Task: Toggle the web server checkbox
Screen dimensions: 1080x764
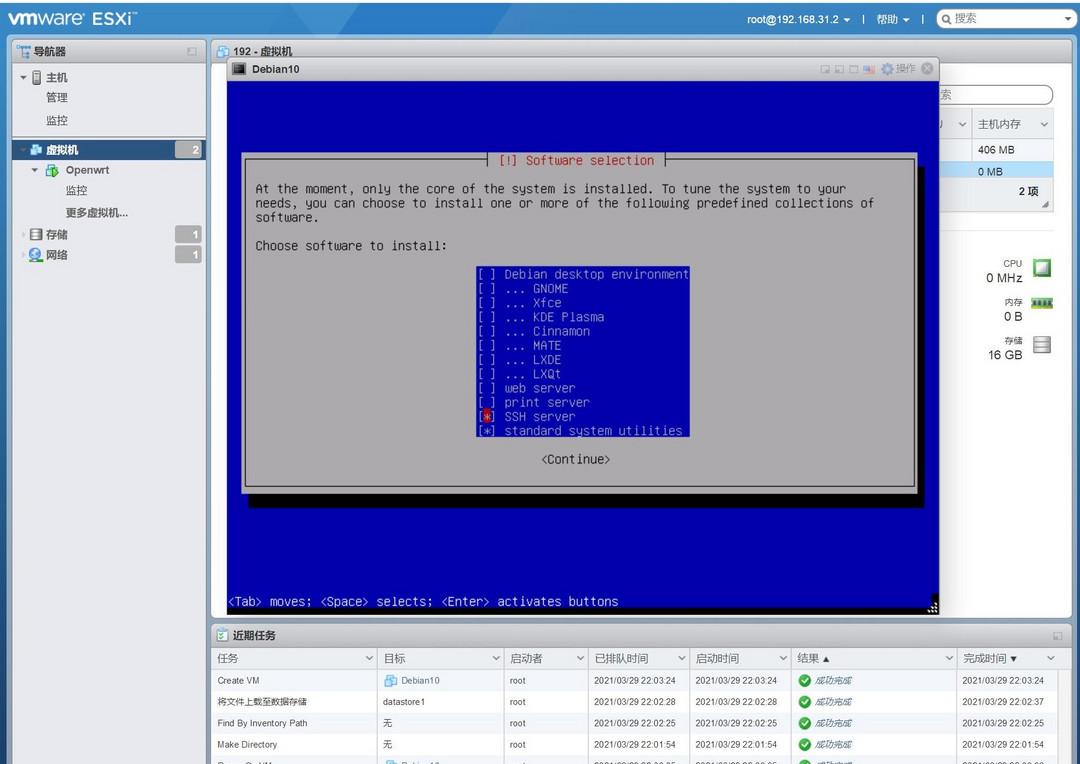Action: (x=487, y=389)
